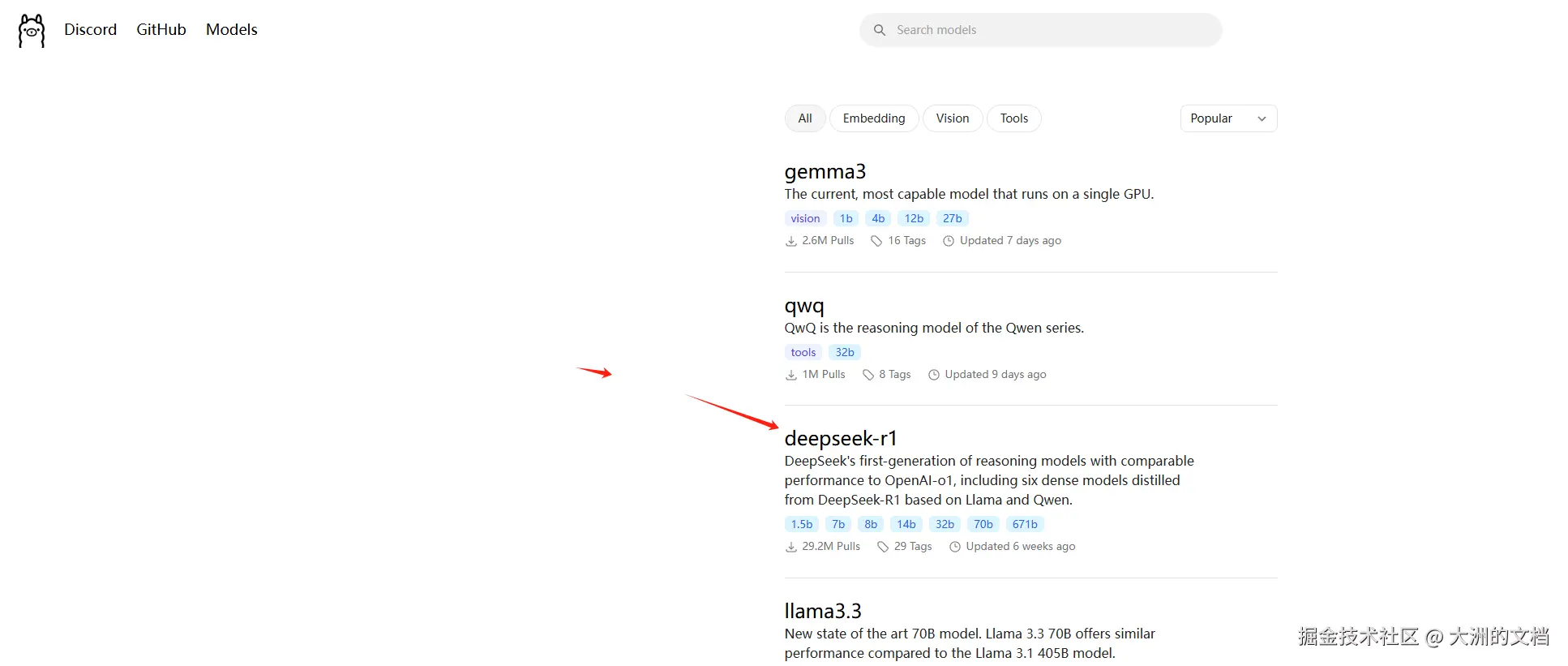Click the vision tag on gemma3
The height and width of the screenshot is (666, 1568).
pyautogui.click(x=805, y=218)
